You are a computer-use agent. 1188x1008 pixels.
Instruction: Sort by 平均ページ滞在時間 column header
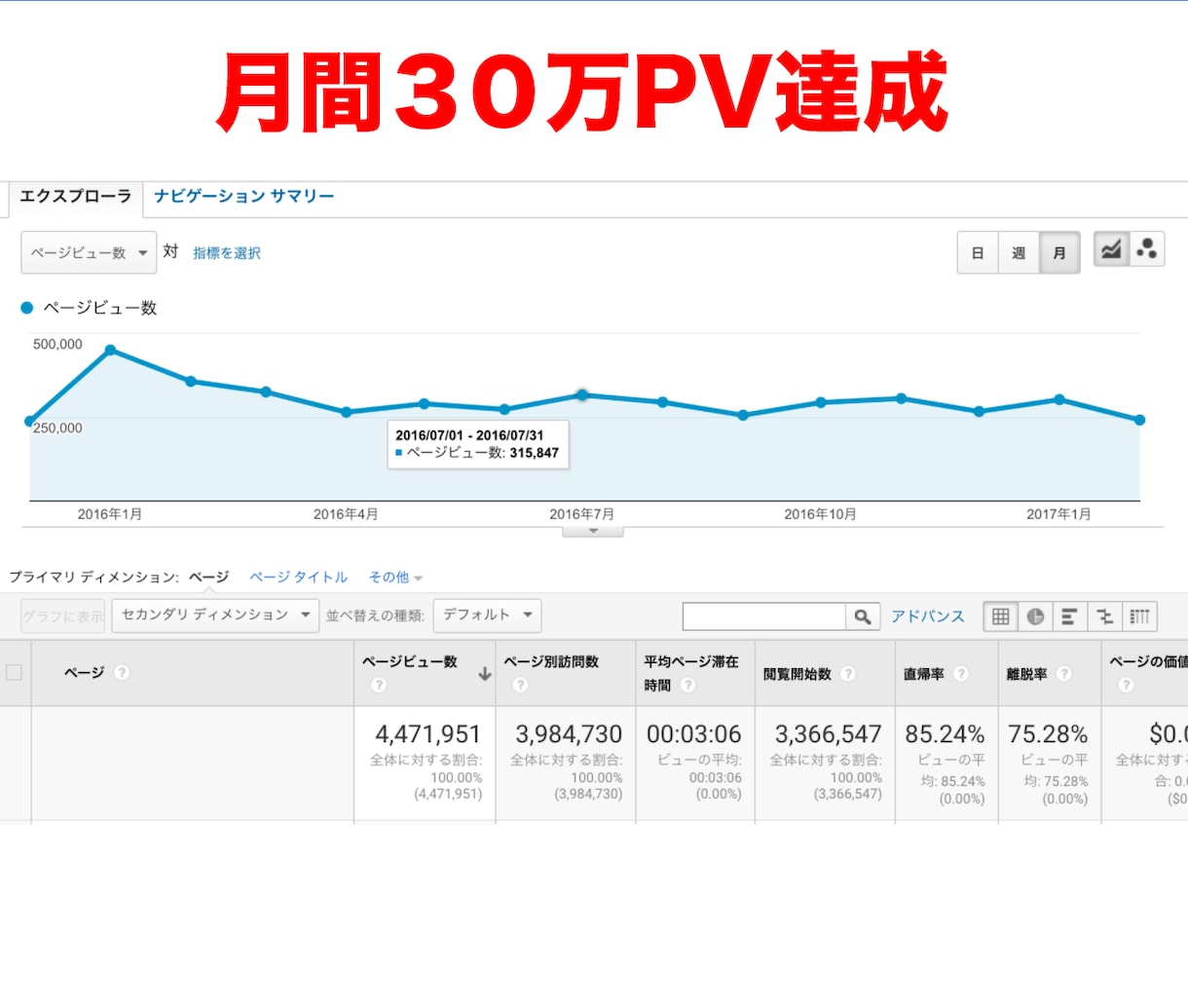click(691, 673)
